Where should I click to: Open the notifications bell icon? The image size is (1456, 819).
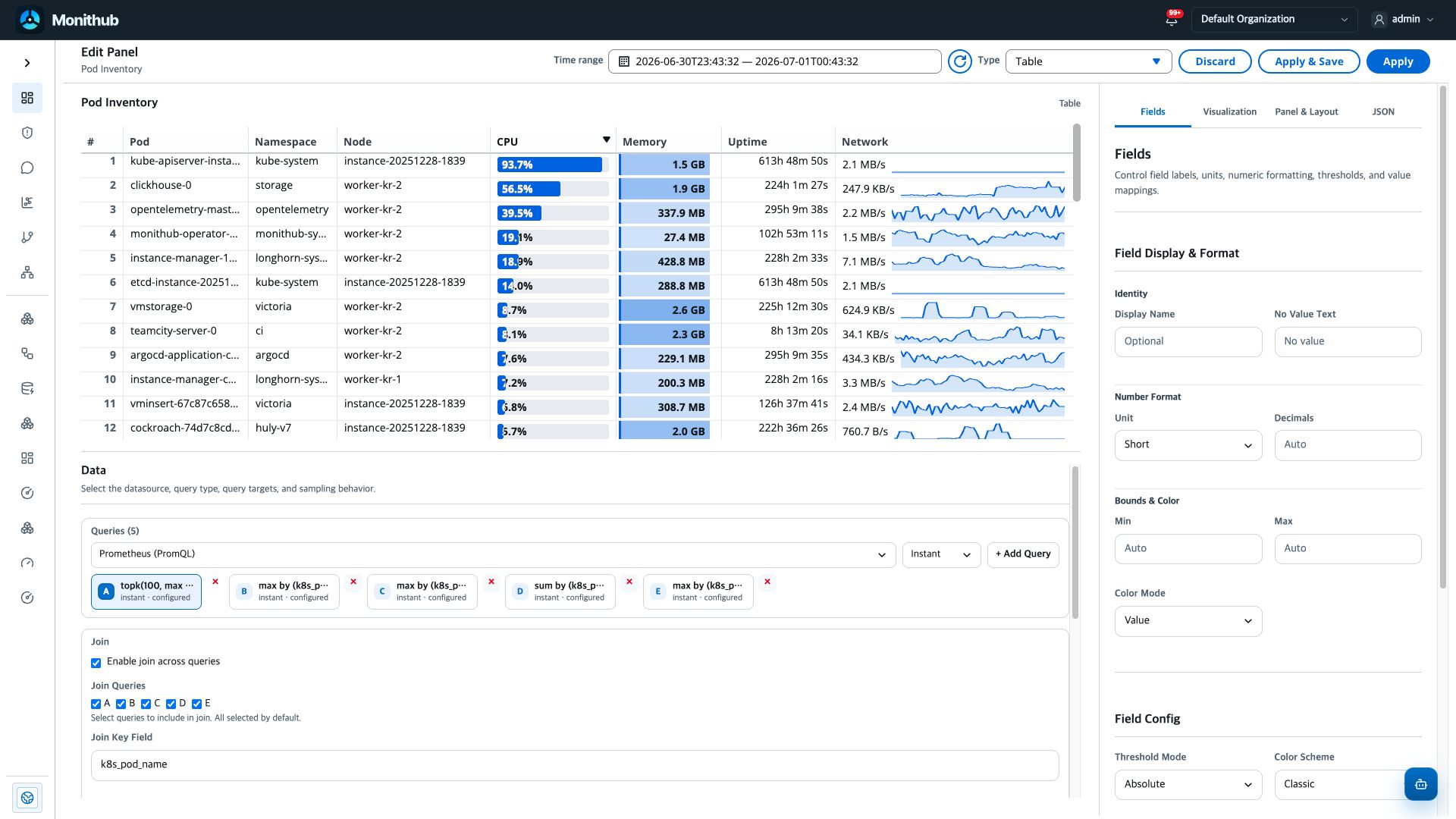point(1172,20)
